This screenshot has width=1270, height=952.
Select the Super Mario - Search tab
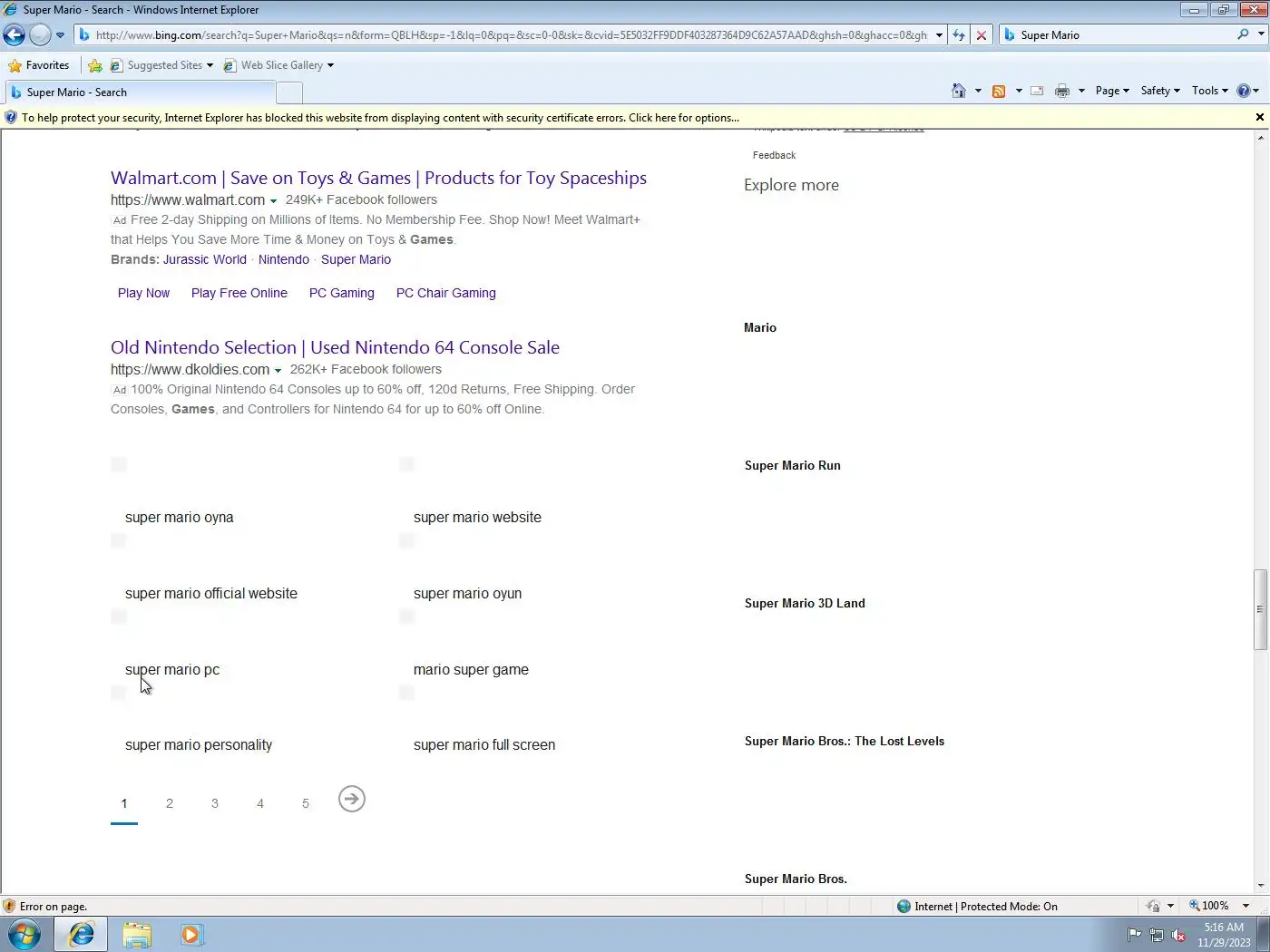(139, 92)
